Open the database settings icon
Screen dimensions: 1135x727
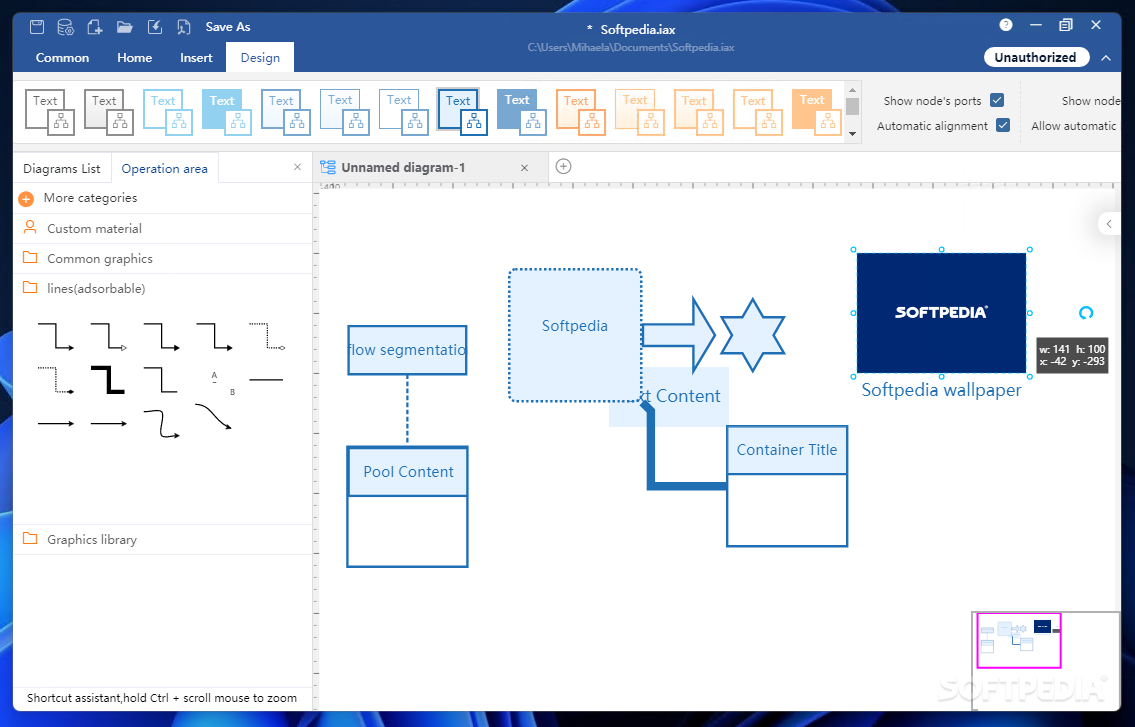click(x=65, y=27)
